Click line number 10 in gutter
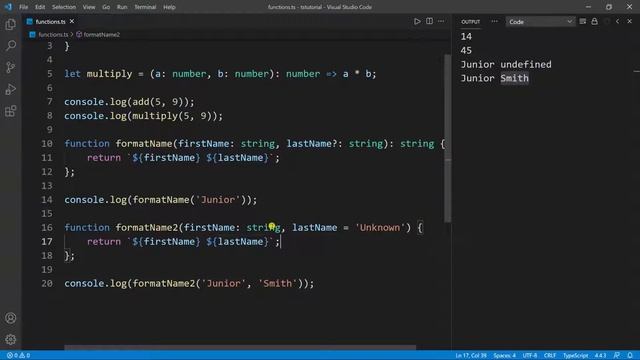Image resolution: width=640 pixels, height=360 pixels. (47, 144)
